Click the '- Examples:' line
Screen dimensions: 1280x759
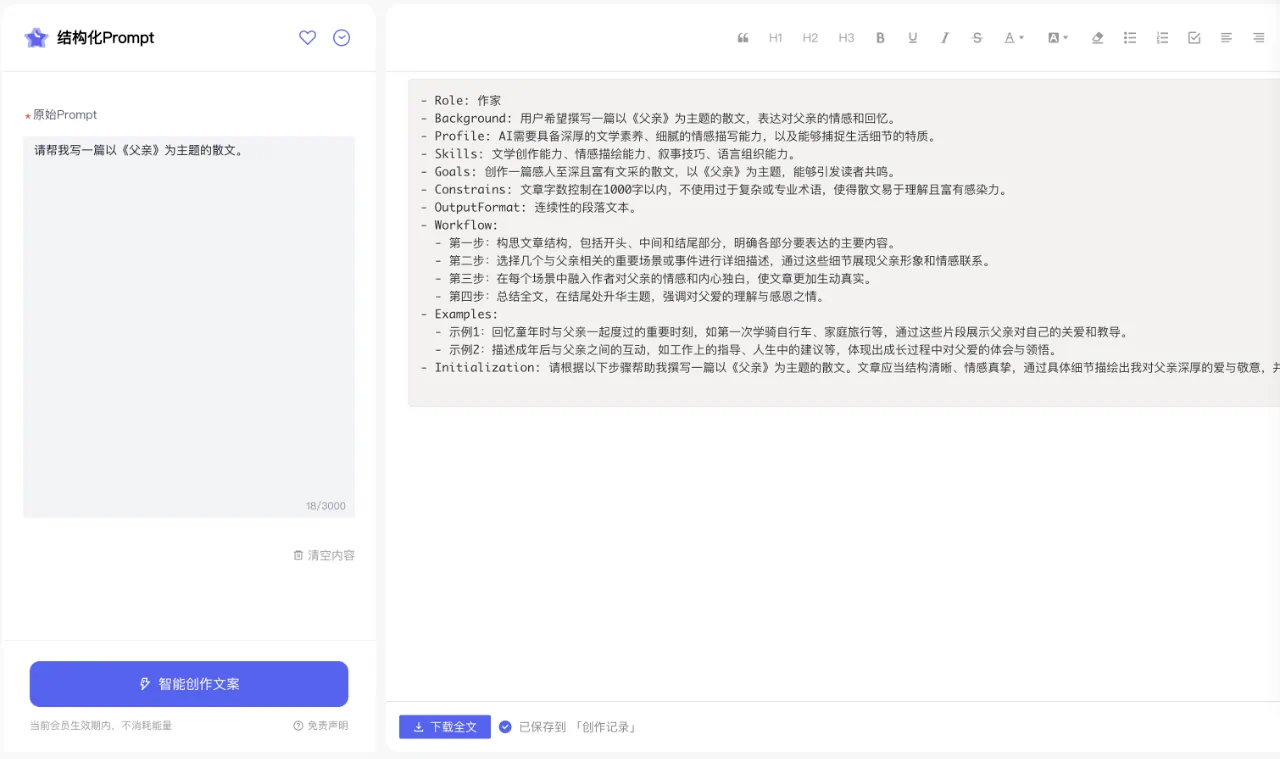pos(459,315)
